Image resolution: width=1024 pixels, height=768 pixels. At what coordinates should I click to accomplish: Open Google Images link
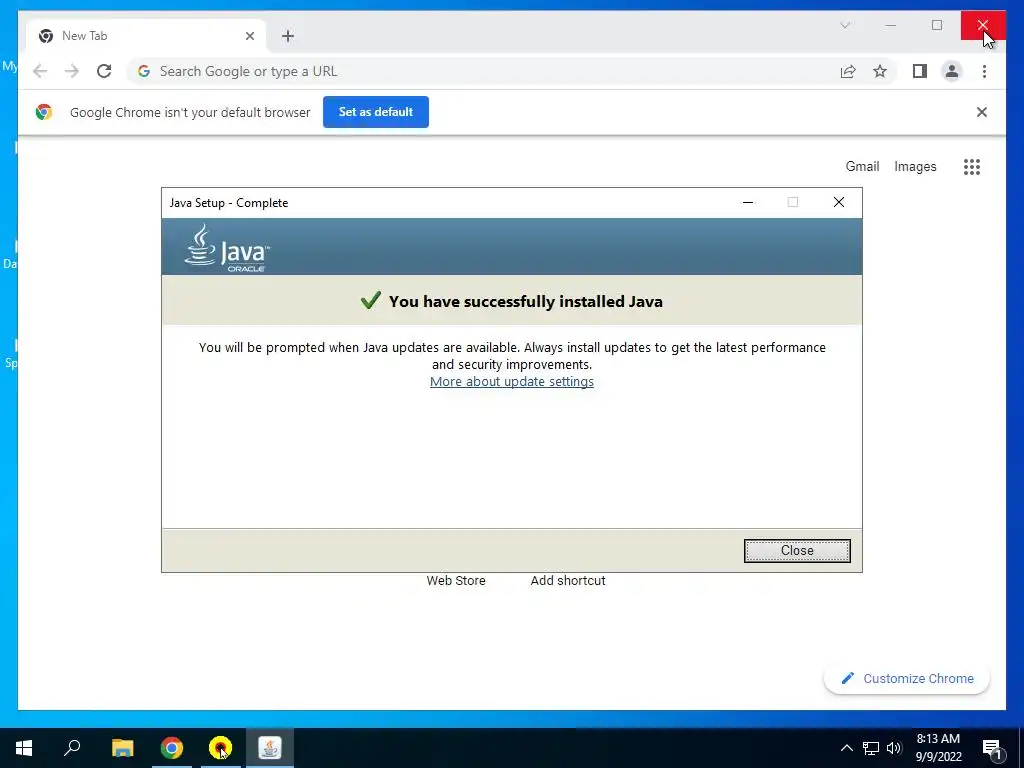coord(915,167)
